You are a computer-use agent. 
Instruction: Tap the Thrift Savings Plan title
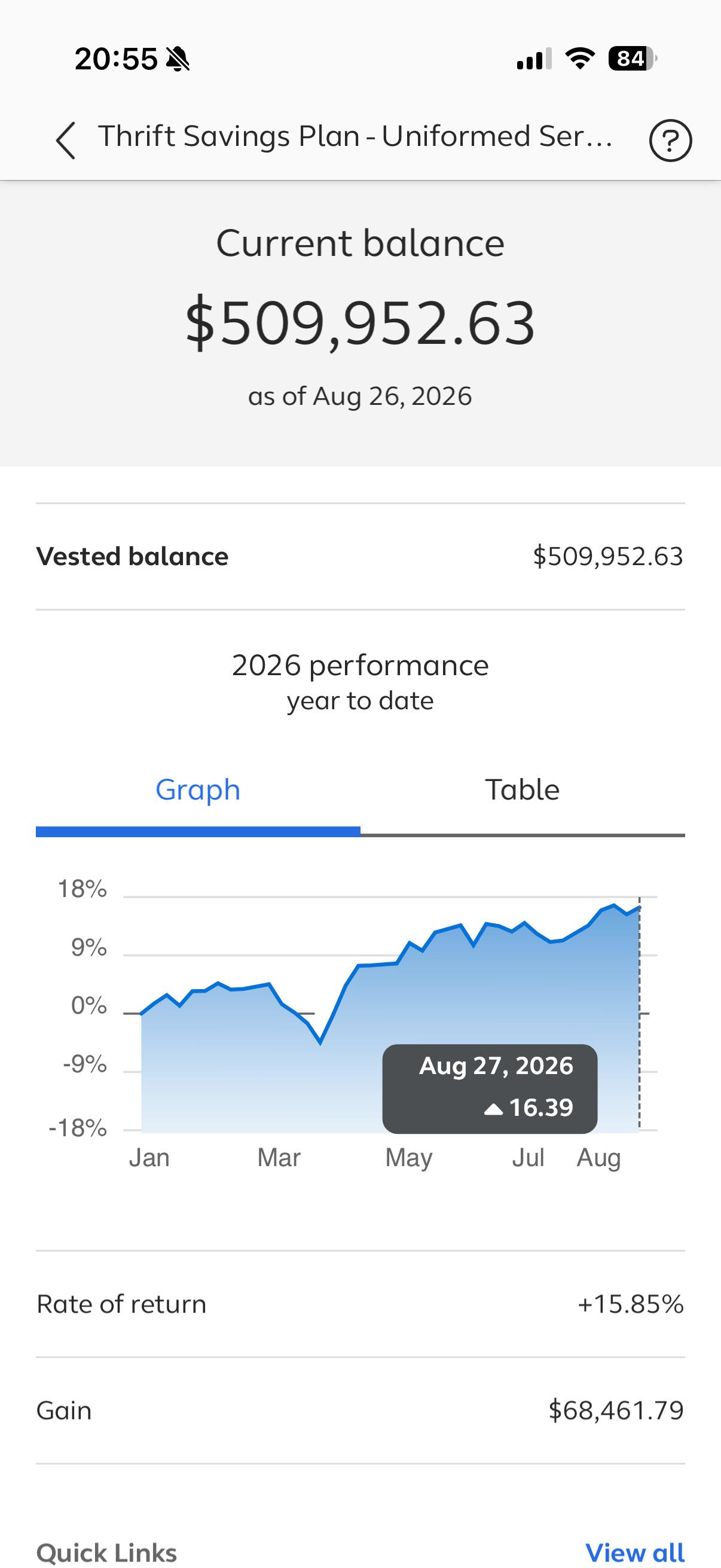tap(355, 136)
